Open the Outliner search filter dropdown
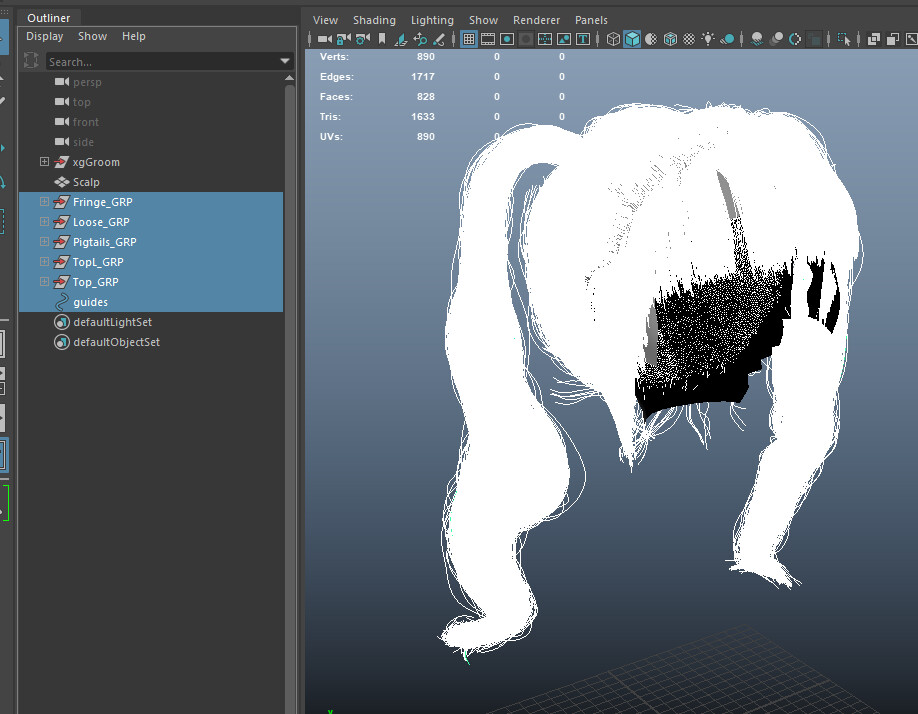Screen dimensions: 918x714 [285, 61]
